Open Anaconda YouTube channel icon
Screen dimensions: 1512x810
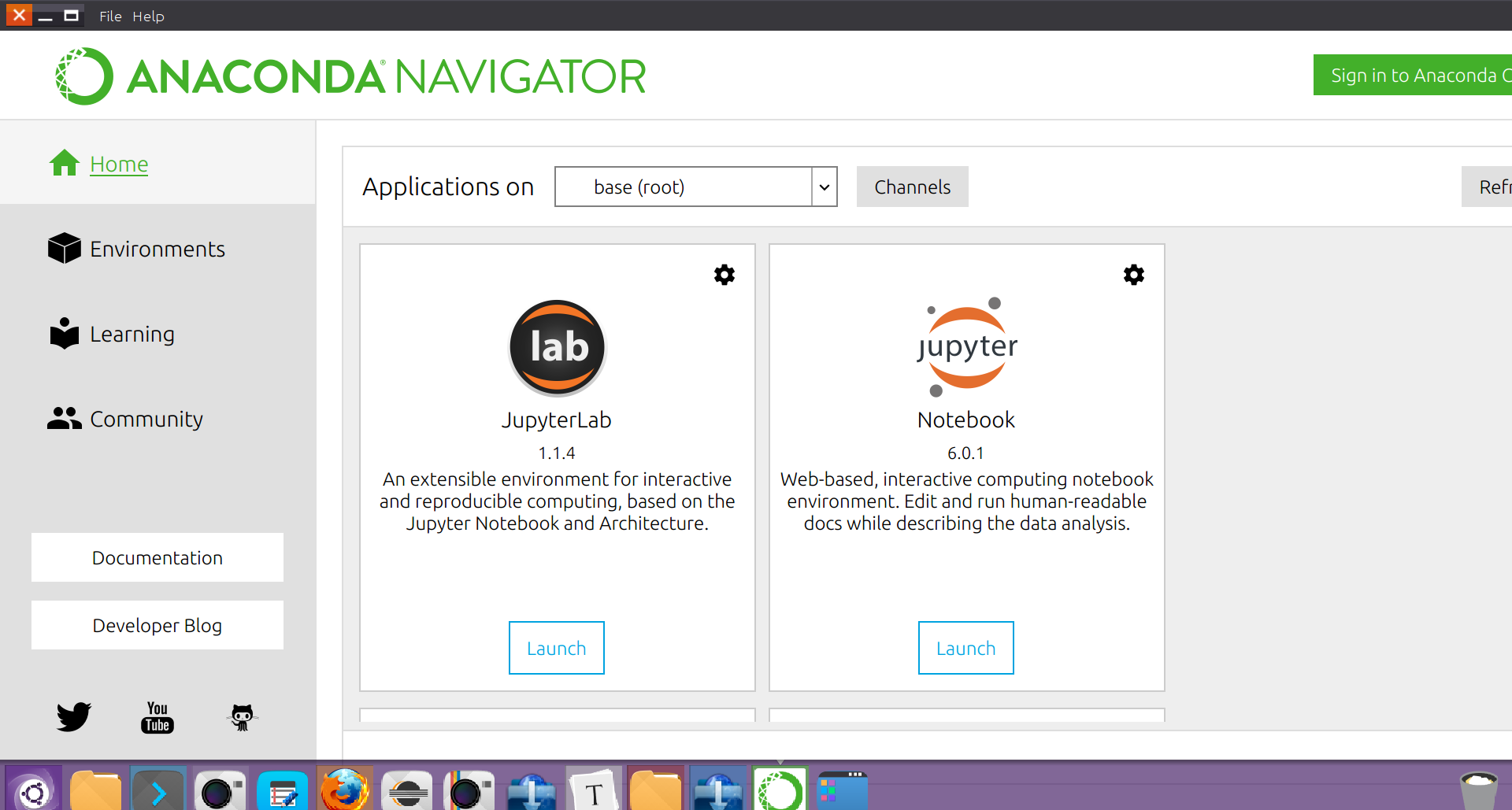(157, 717)
